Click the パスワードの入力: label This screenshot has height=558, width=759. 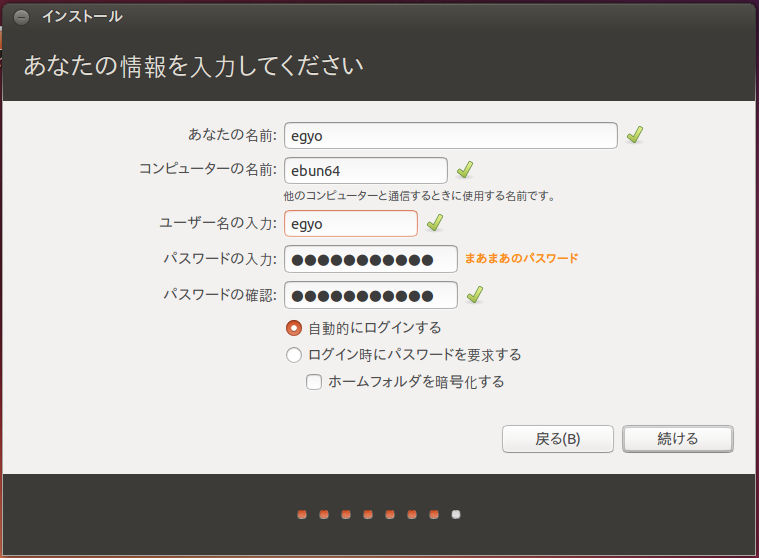tap(220, 259)
